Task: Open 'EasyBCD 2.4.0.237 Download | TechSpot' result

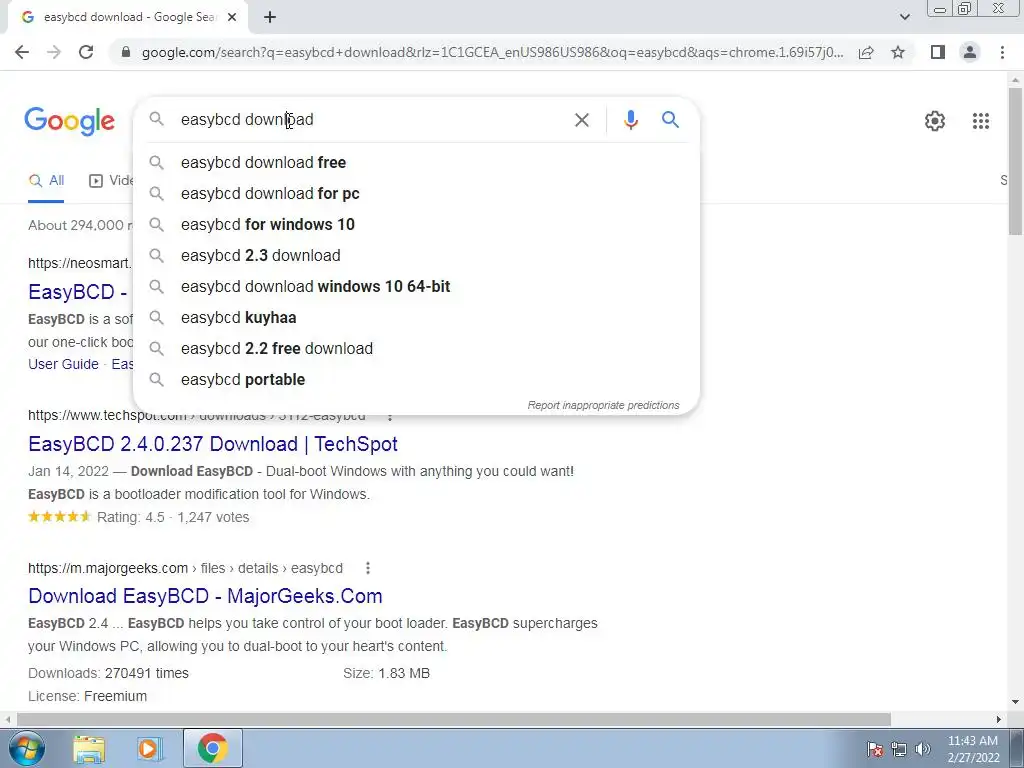Action: click(x=213, y=444)
